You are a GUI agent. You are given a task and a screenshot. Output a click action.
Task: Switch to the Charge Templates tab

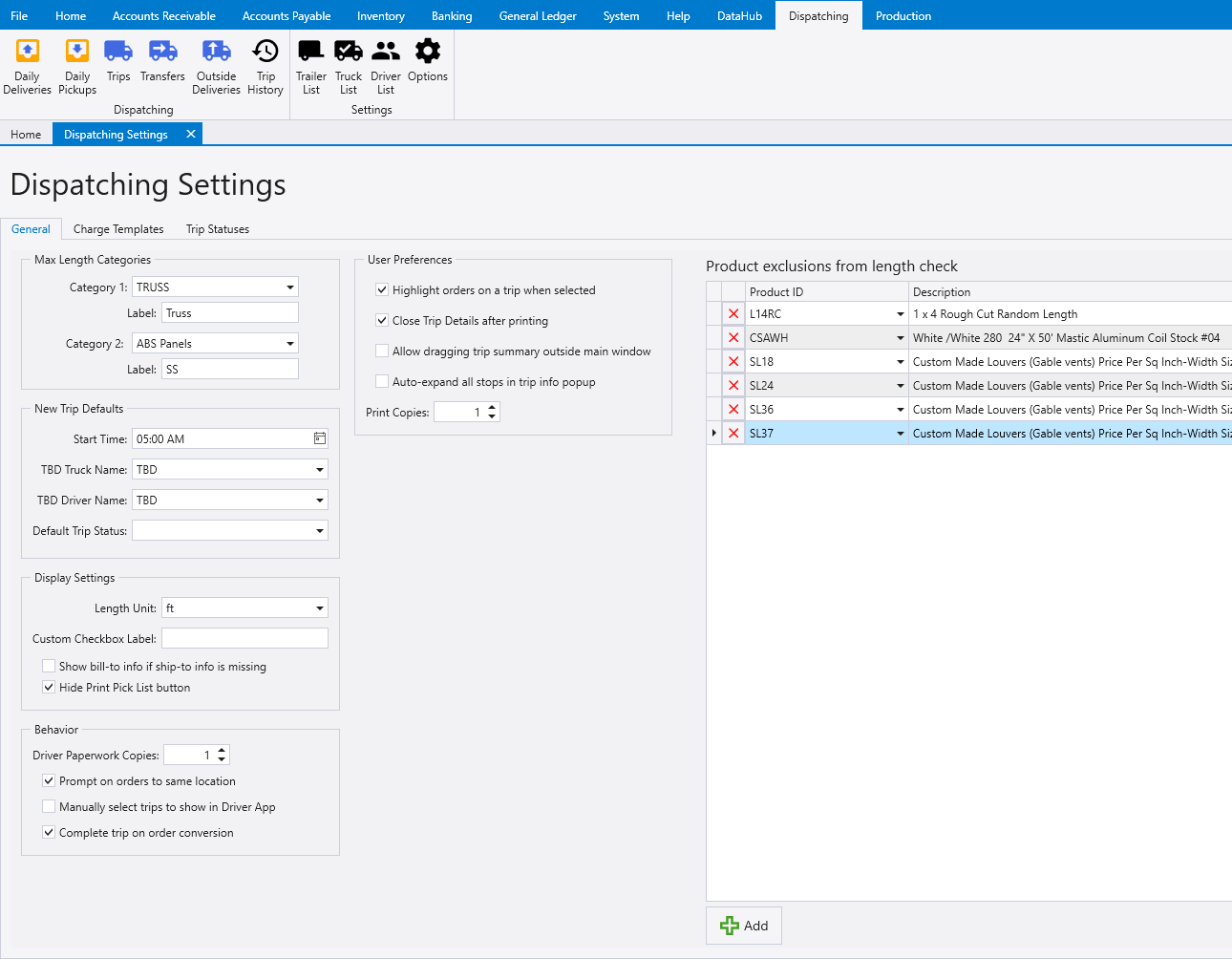pos(118,228)
